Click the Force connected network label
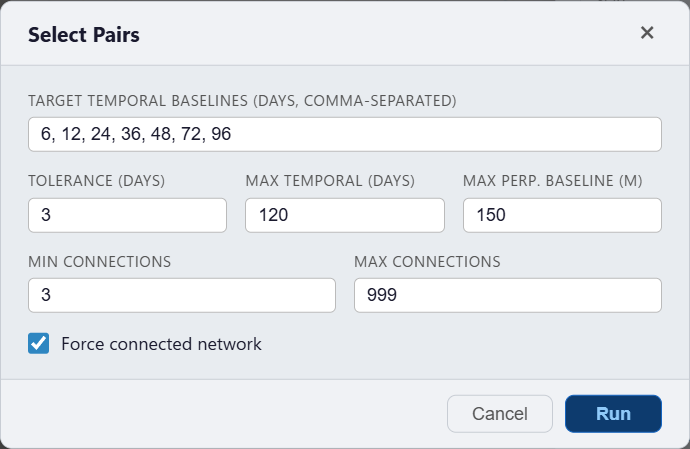The width and height of the screenshot is (690, 449). tap(161, 344)
